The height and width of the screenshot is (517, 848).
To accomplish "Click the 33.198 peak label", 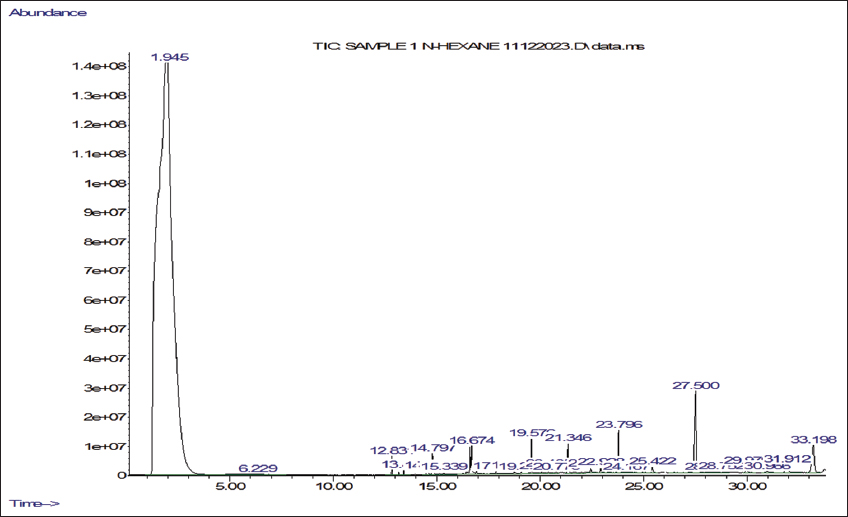I will (813, 439).
